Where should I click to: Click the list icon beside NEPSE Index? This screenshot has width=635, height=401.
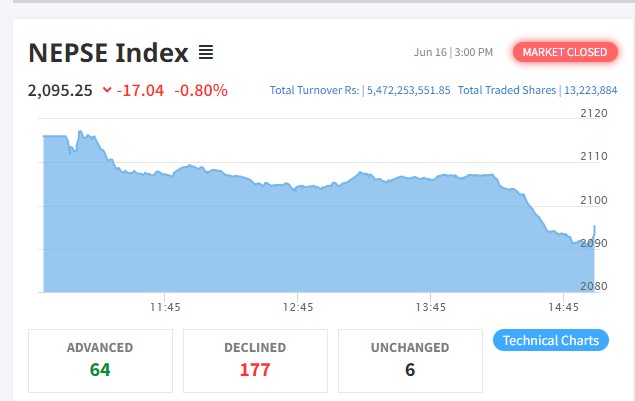pos(206,52)
